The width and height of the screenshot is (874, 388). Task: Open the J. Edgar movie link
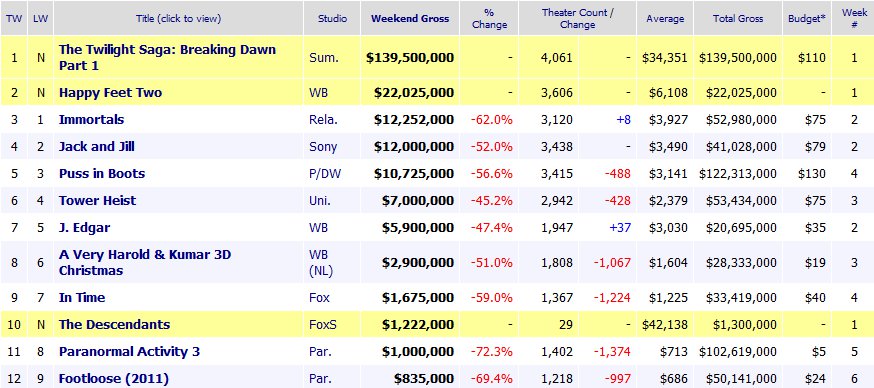pos(84,227)
